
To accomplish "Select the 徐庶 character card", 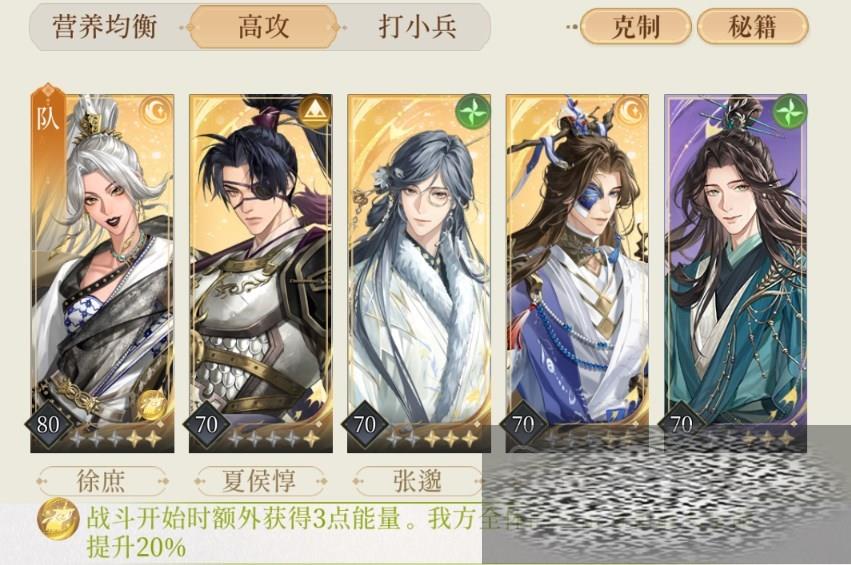I will pyautogui.click(x=102, y=273).
